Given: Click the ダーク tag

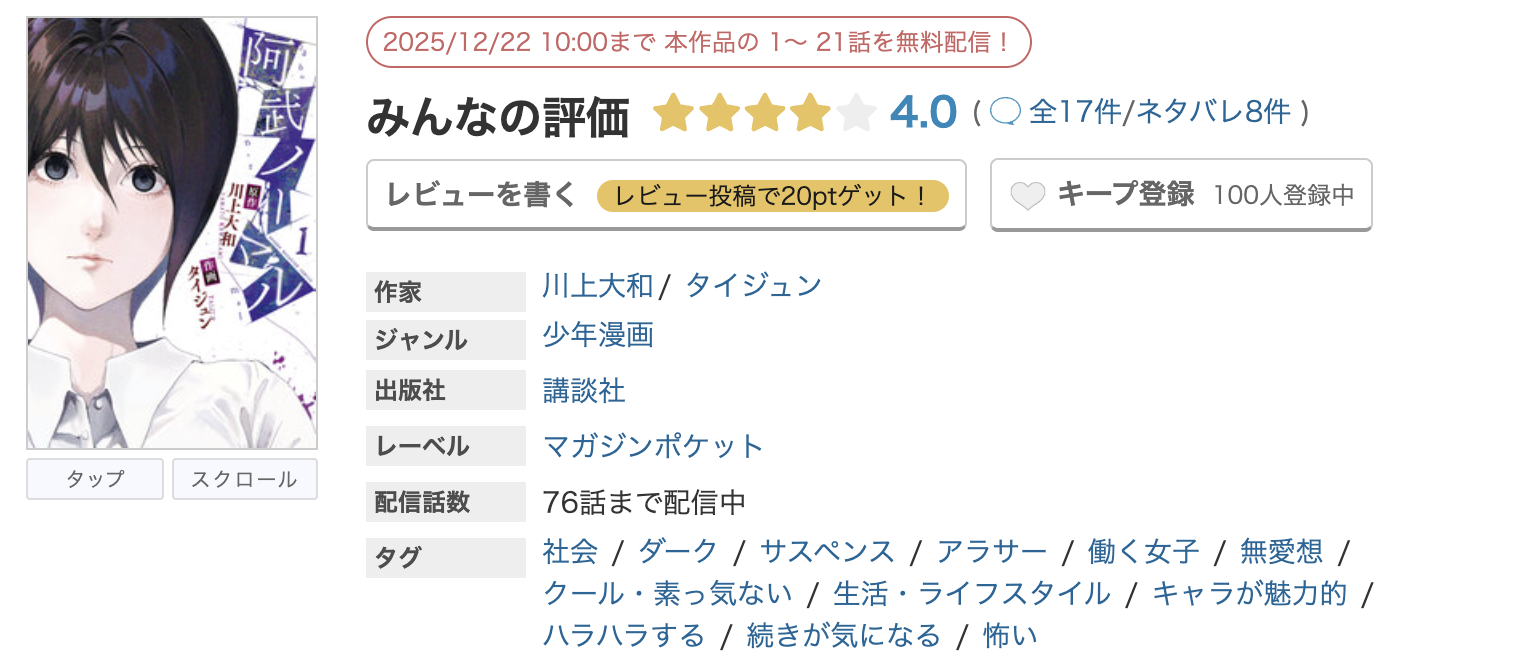Looking at the screenshot, I should coord(678,551).
